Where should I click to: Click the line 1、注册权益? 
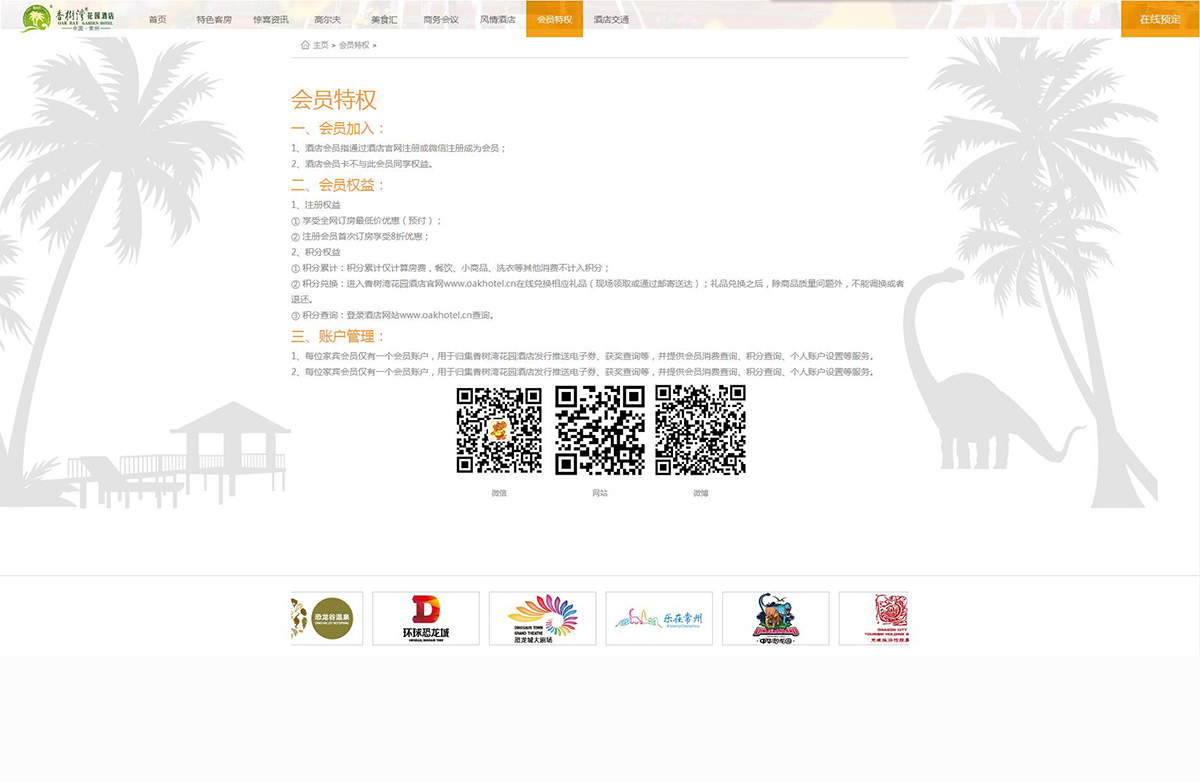(x=316, y=205)
